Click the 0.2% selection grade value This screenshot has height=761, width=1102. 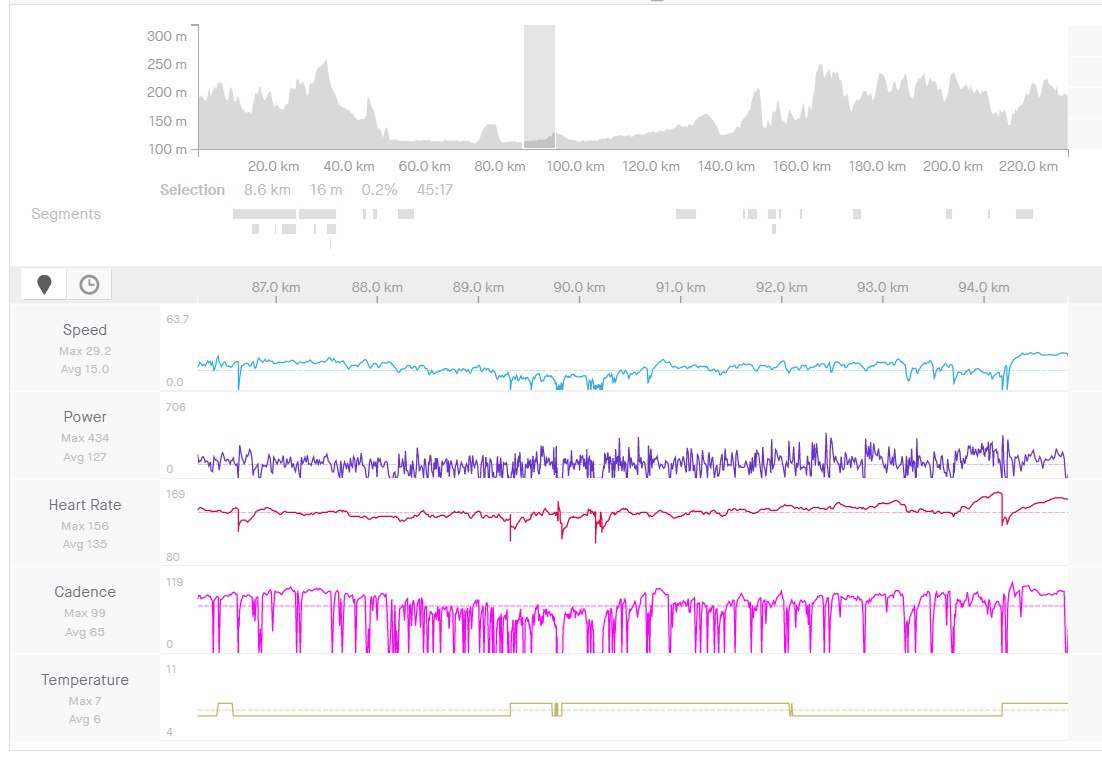tap(380, 190)
